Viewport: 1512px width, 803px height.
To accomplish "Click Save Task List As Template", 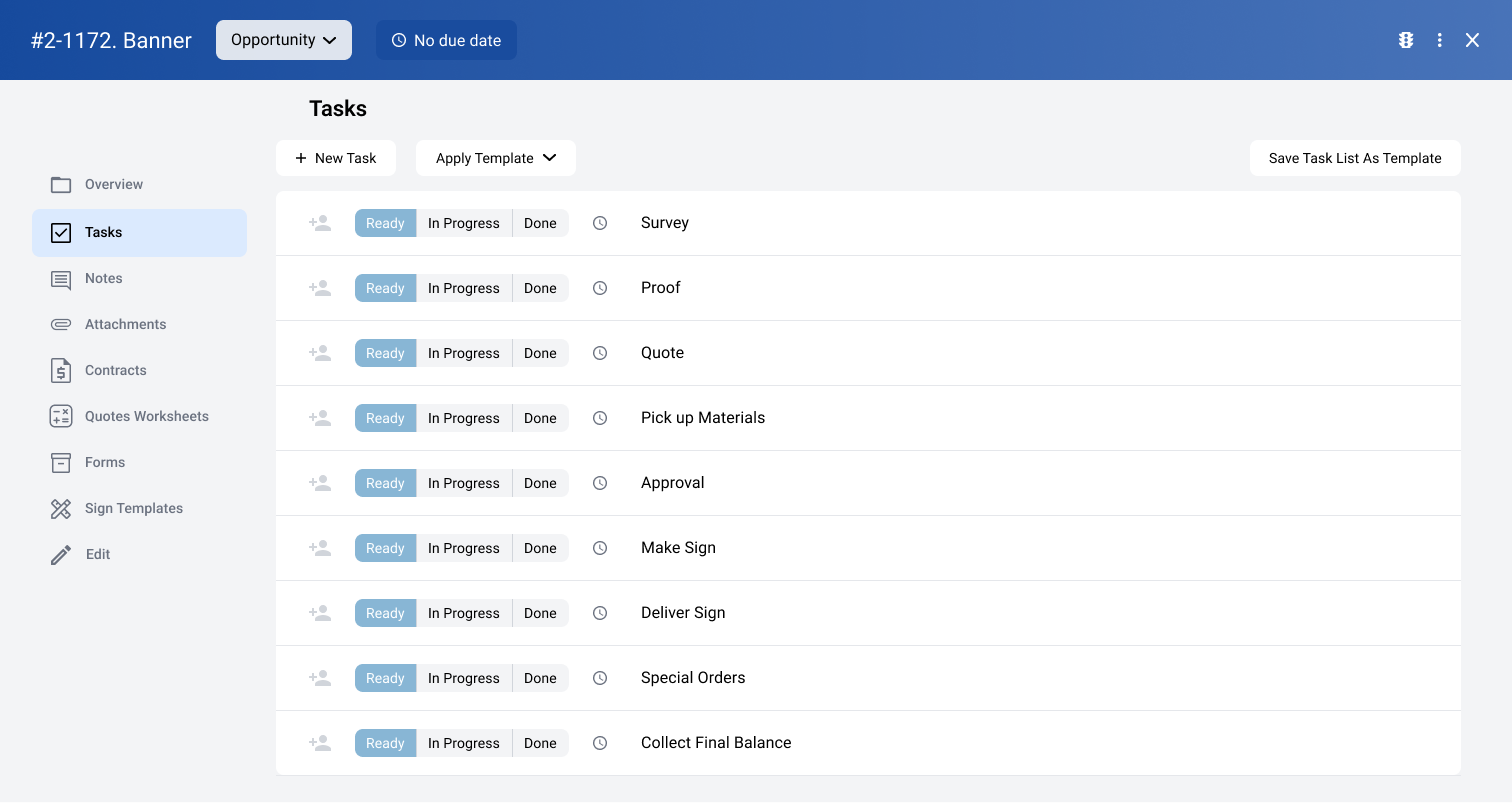I will click(1355, 158).
